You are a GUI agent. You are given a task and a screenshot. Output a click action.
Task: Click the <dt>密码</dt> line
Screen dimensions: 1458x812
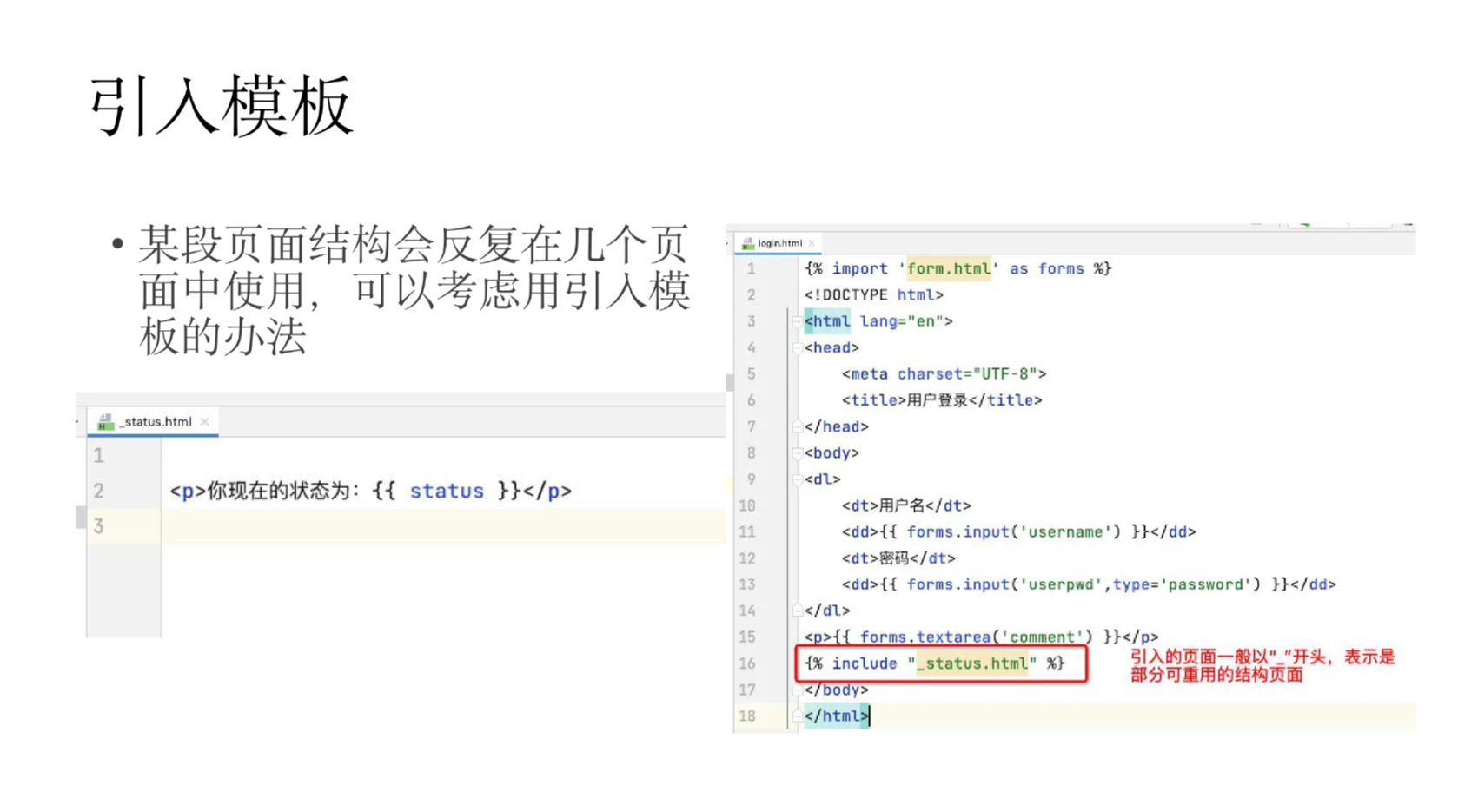898,558
